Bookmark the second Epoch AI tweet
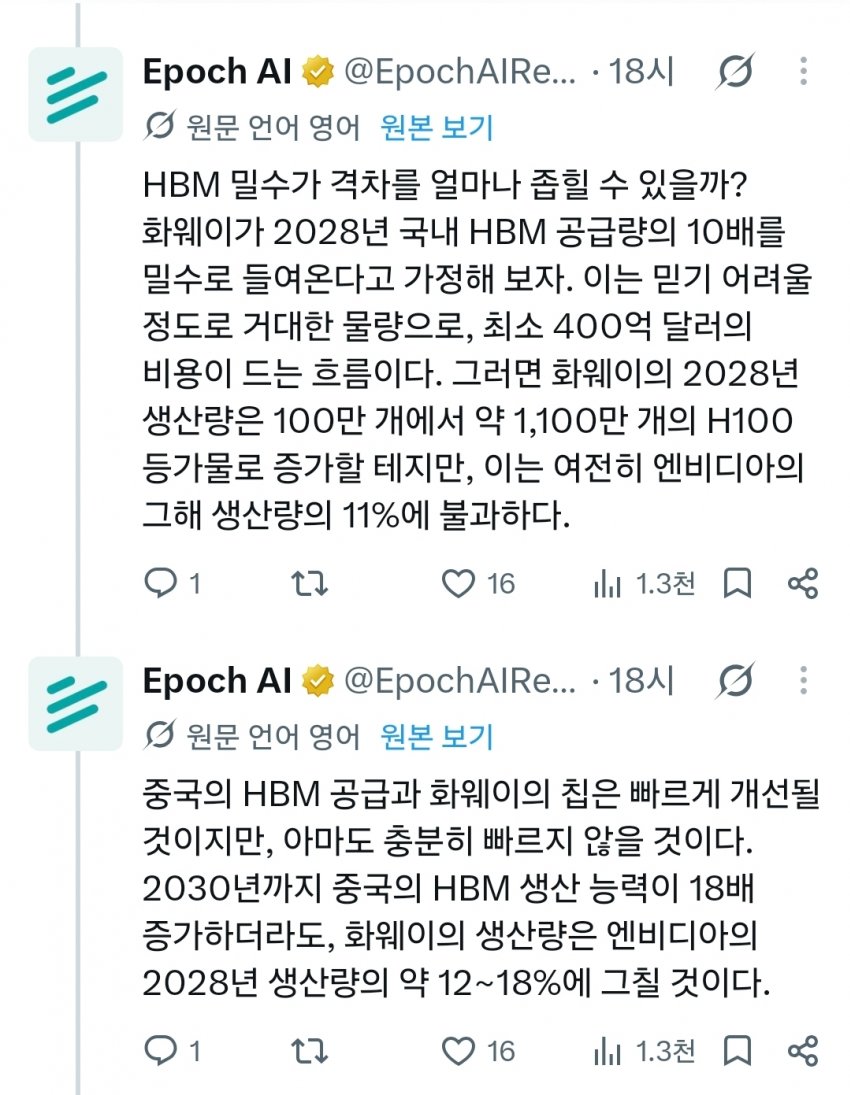Screen dimensions: 850x1095 tap(737, 1050)
